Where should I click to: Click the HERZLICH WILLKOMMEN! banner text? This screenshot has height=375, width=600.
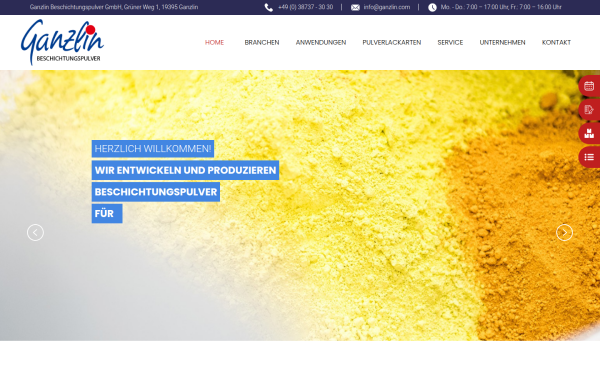[x=153, y=148]
